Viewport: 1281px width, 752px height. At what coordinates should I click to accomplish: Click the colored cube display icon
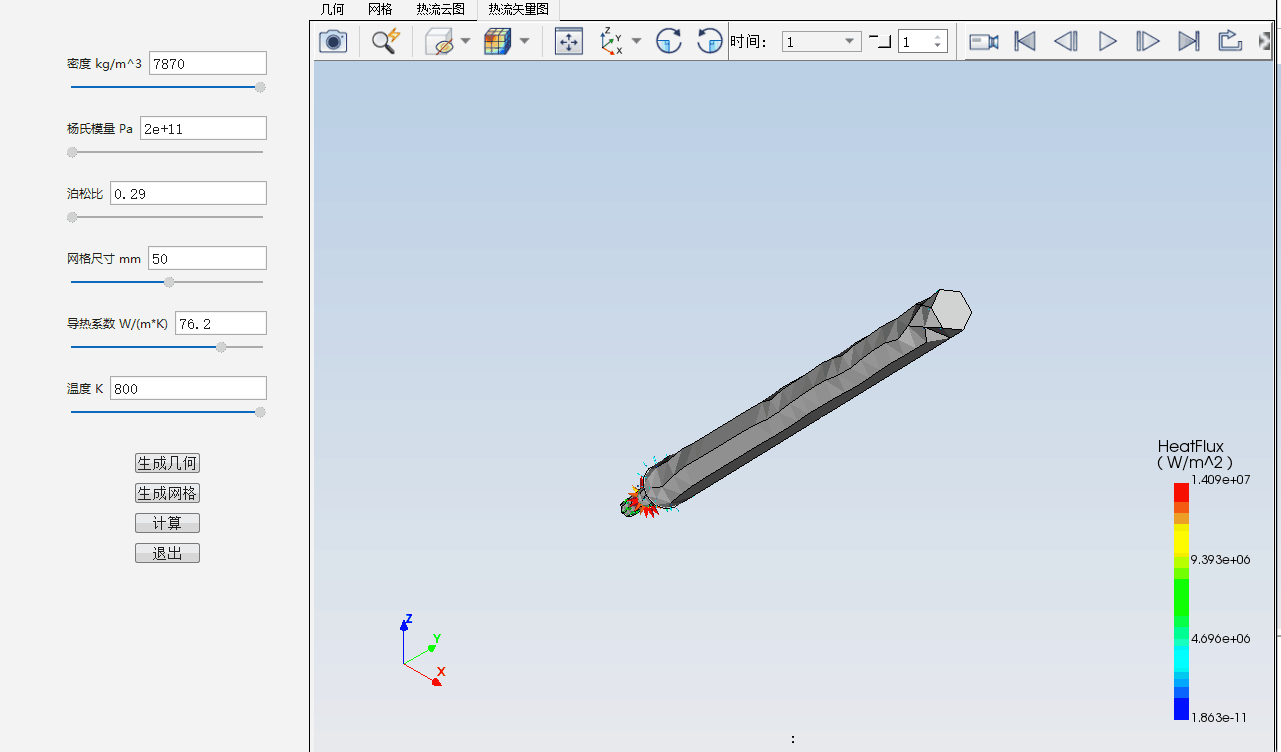497,41
